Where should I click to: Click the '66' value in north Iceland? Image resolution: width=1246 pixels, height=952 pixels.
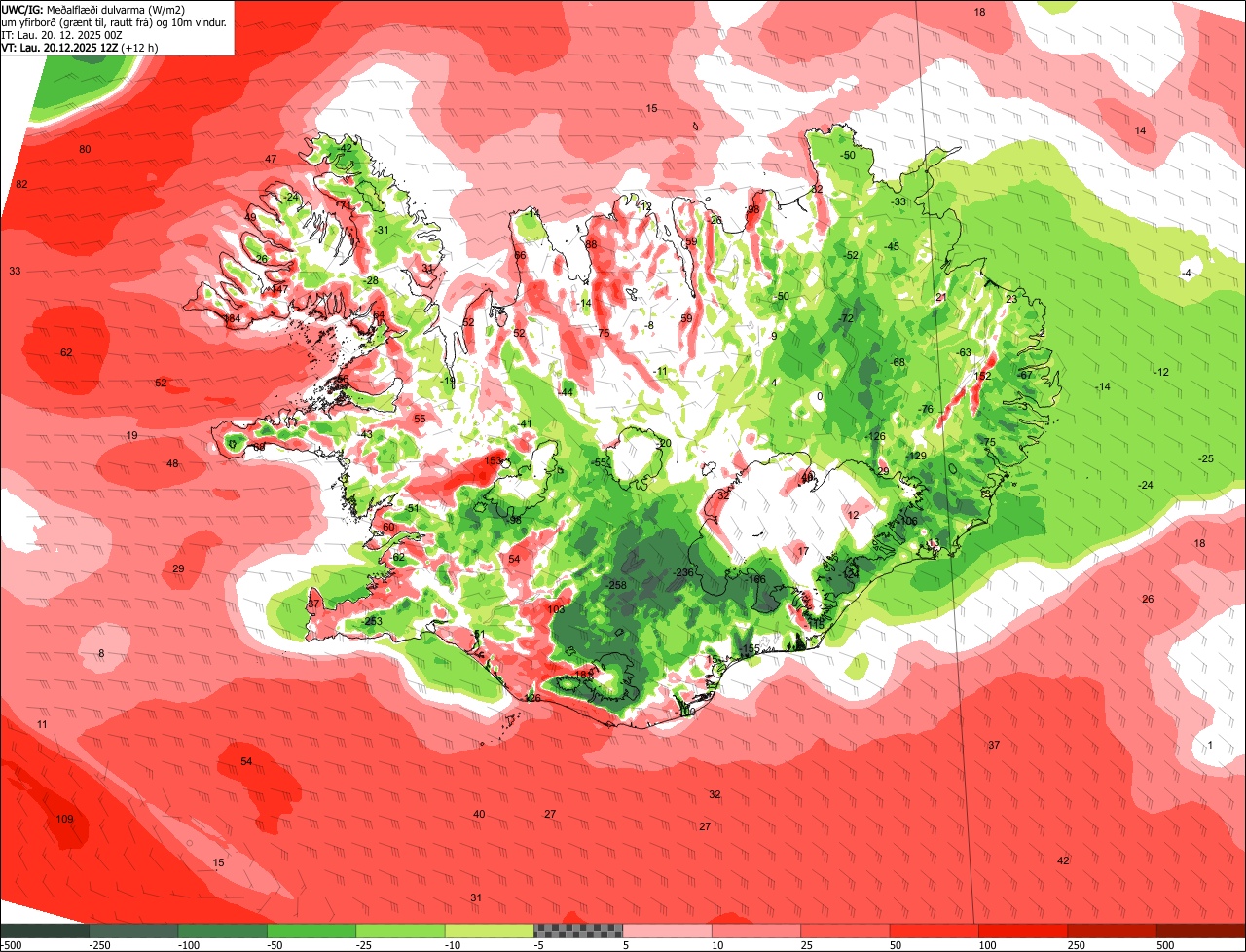520,255
